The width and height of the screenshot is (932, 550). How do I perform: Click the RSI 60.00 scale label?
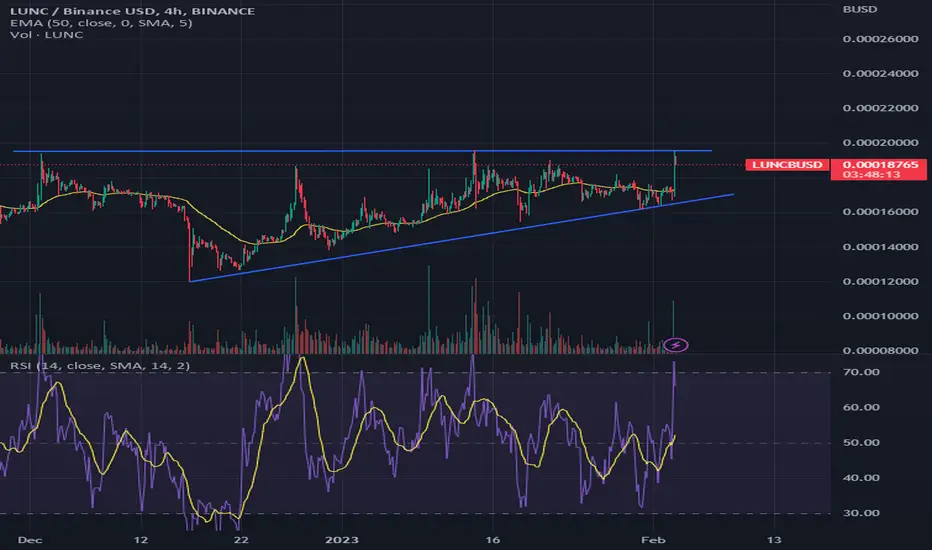[x=861, y=407]
